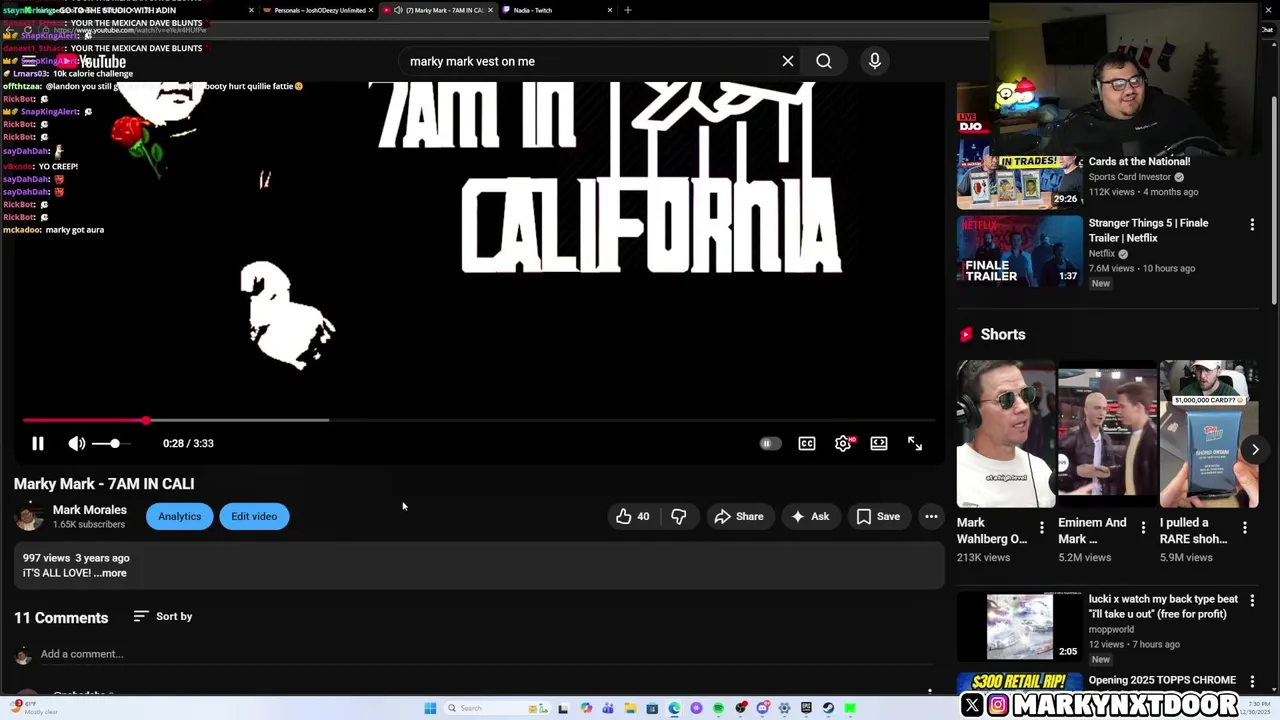Open the lucki type beat video thumbnail
The height and width of the screenshot is (720, 1280).
click(1019, 627)
